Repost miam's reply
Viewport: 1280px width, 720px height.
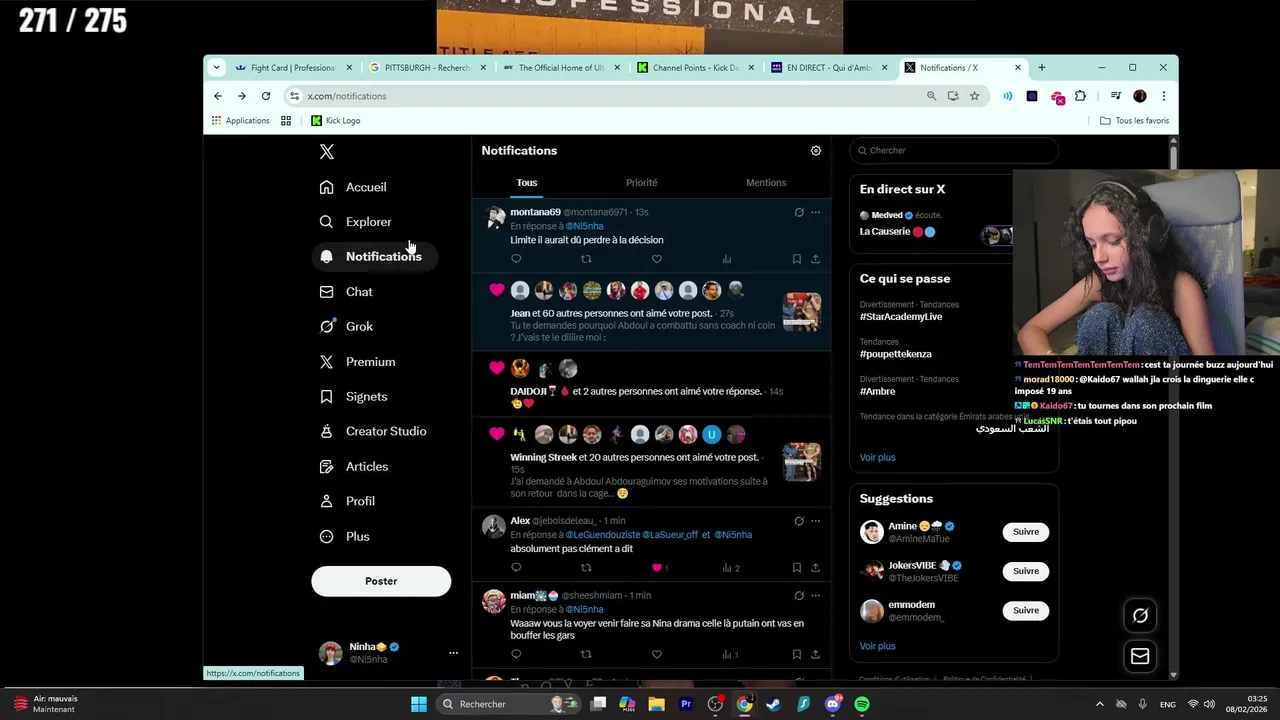tap(586, 654)
